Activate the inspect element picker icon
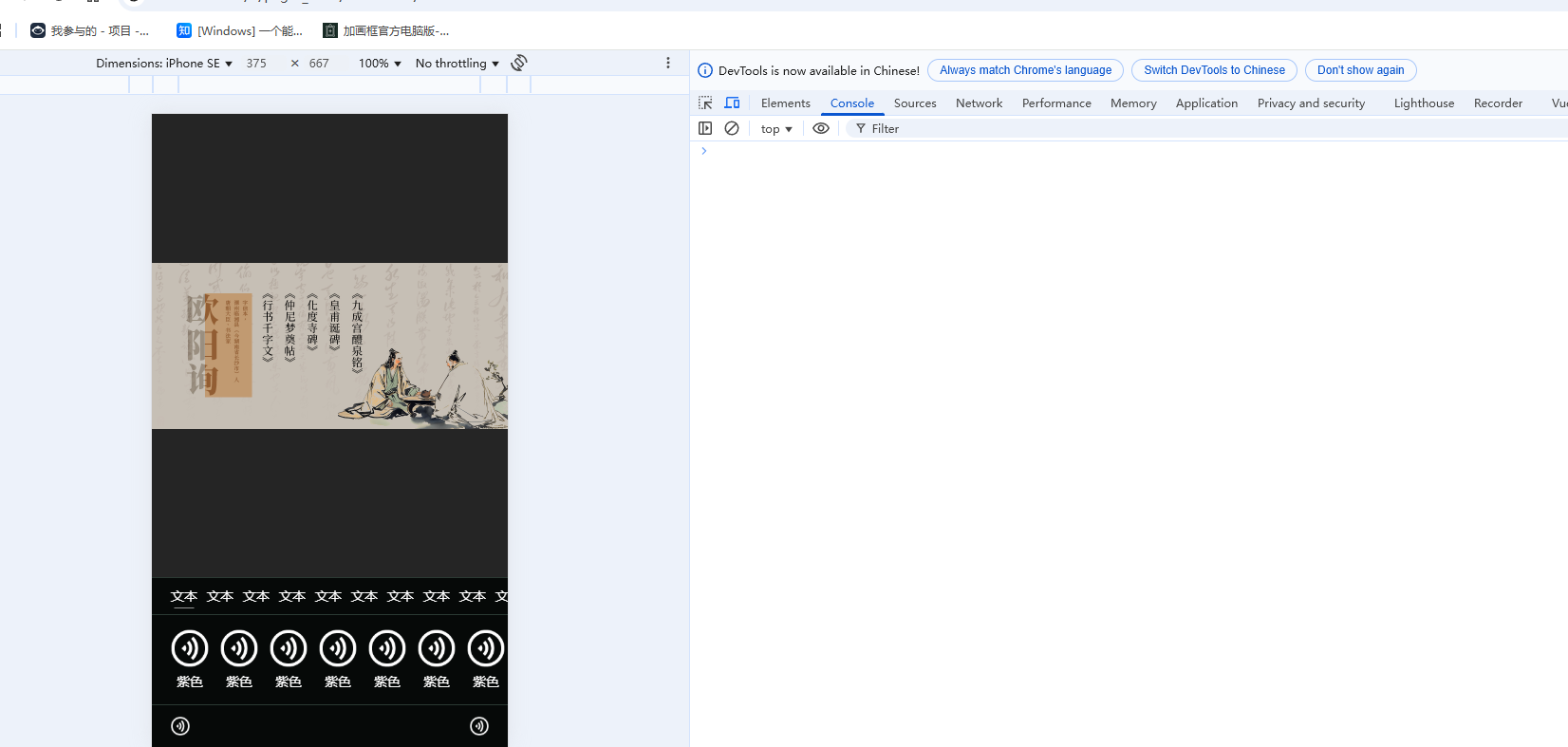The width and height of the screenshot is (1568, 747). tap(705, 103)
